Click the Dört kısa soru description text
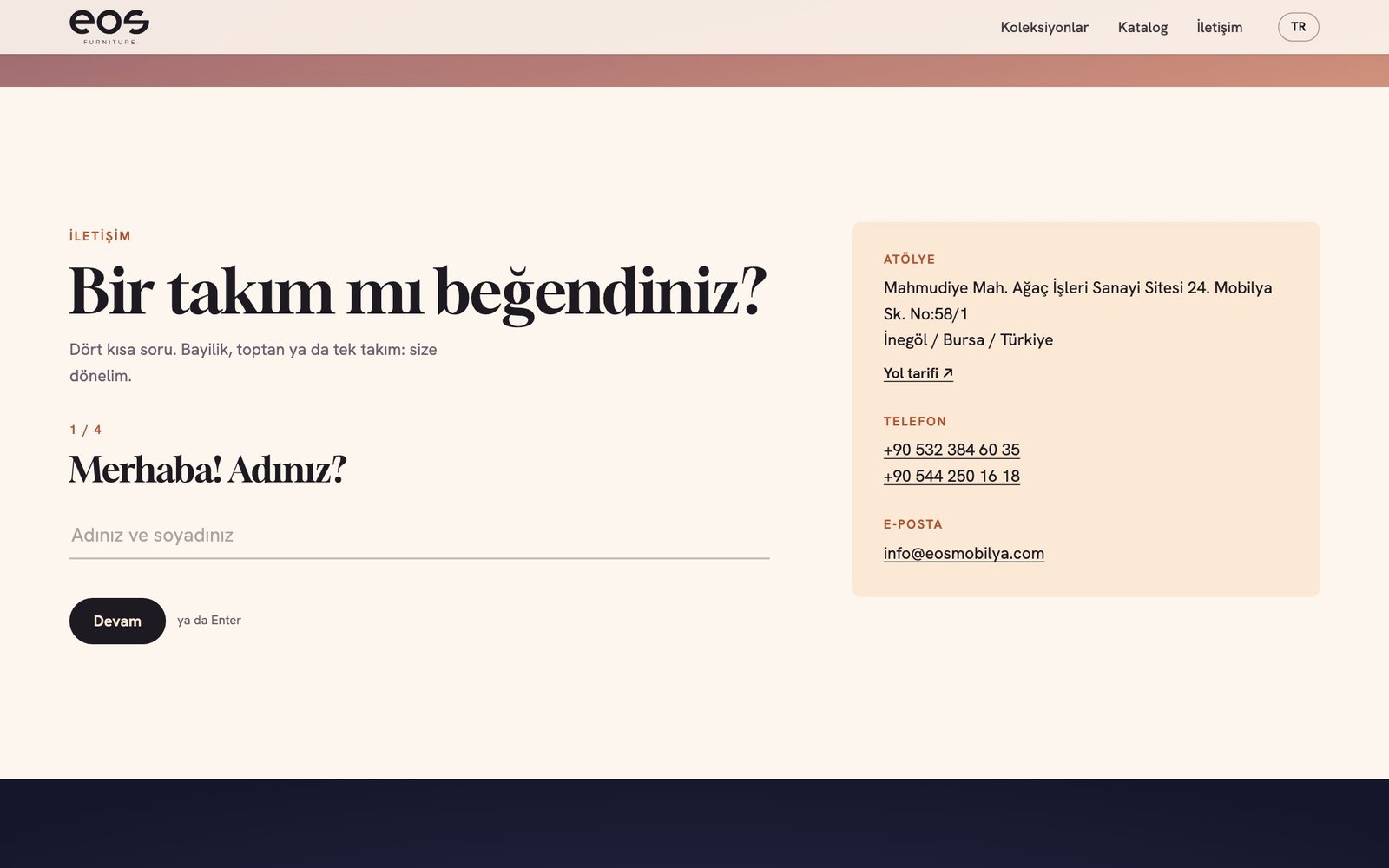 253,363
